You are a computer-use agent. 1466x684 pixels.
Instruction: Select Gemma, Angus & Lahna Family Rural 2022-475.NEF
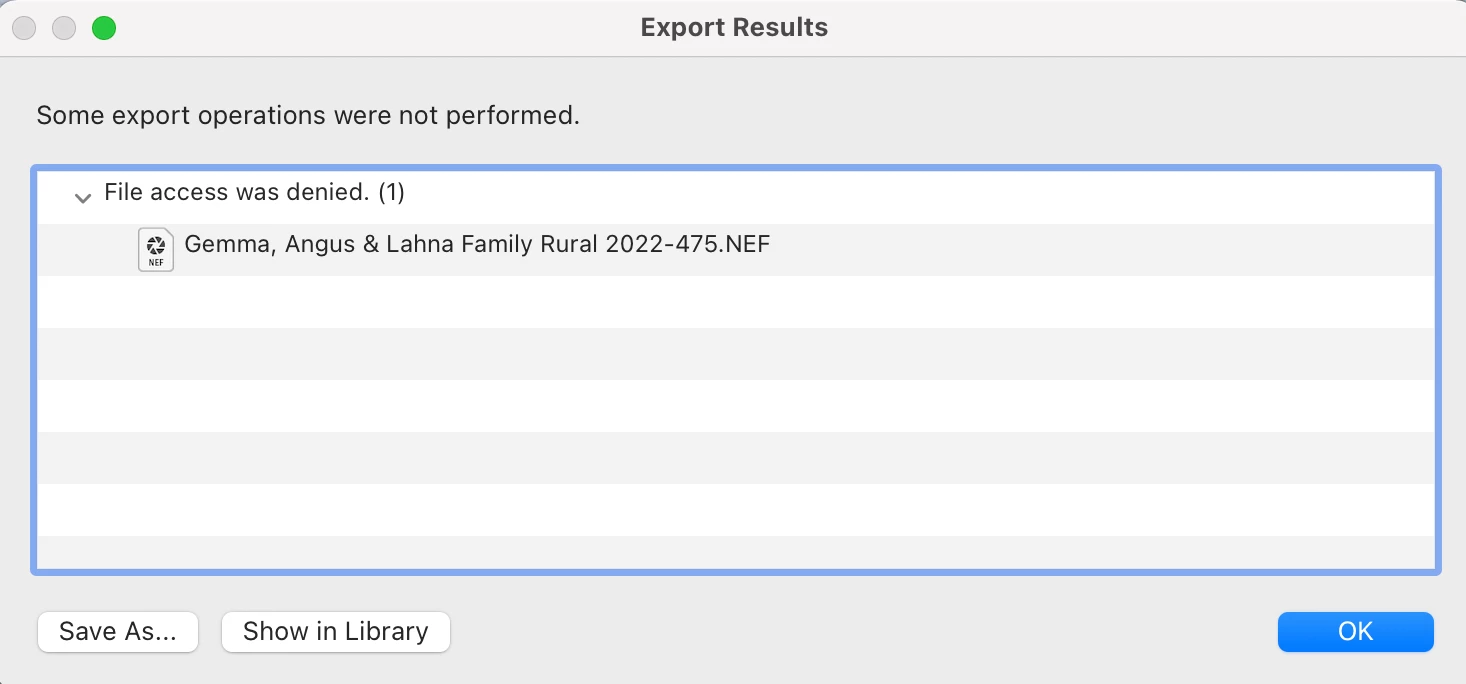[477, 244]
